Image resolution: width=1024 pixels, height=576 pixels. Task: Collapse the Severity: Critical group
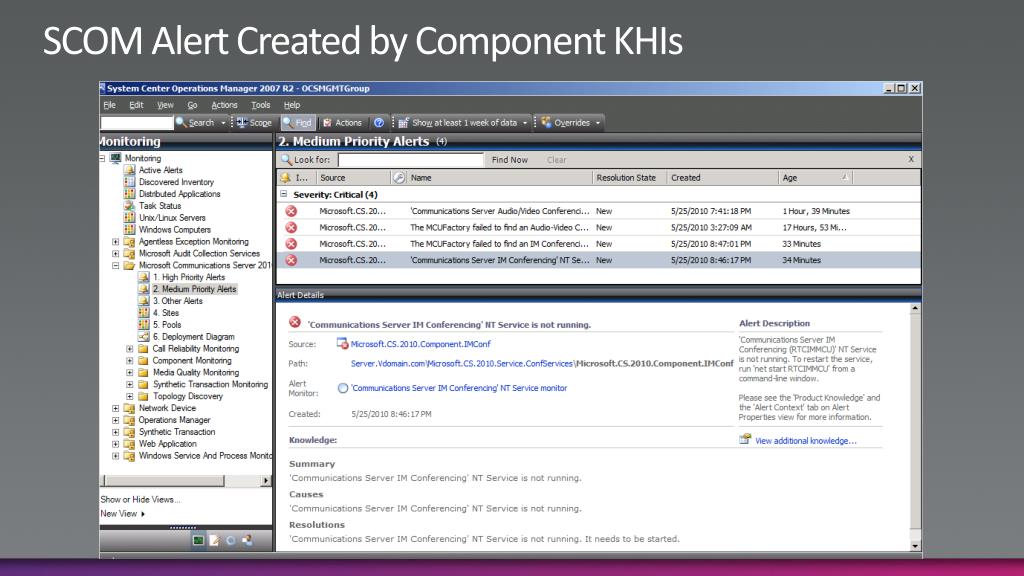pyautogui.click(x=283, y=194)
